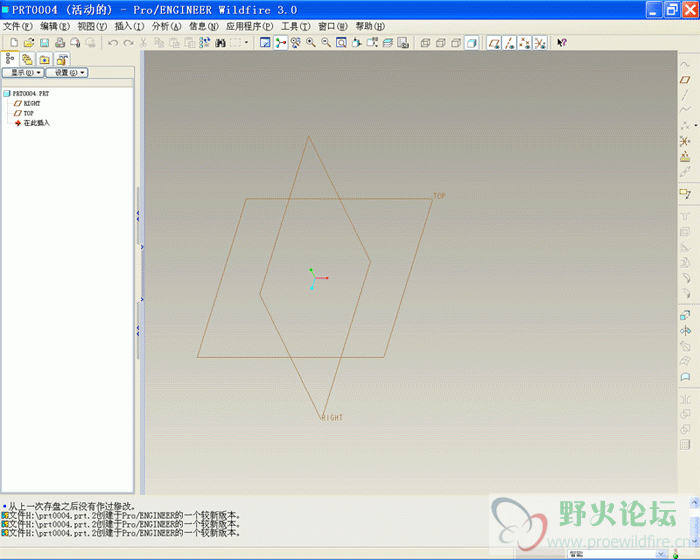
Task: Click the Repaint screen icon
Action: [x=265, y=43]
